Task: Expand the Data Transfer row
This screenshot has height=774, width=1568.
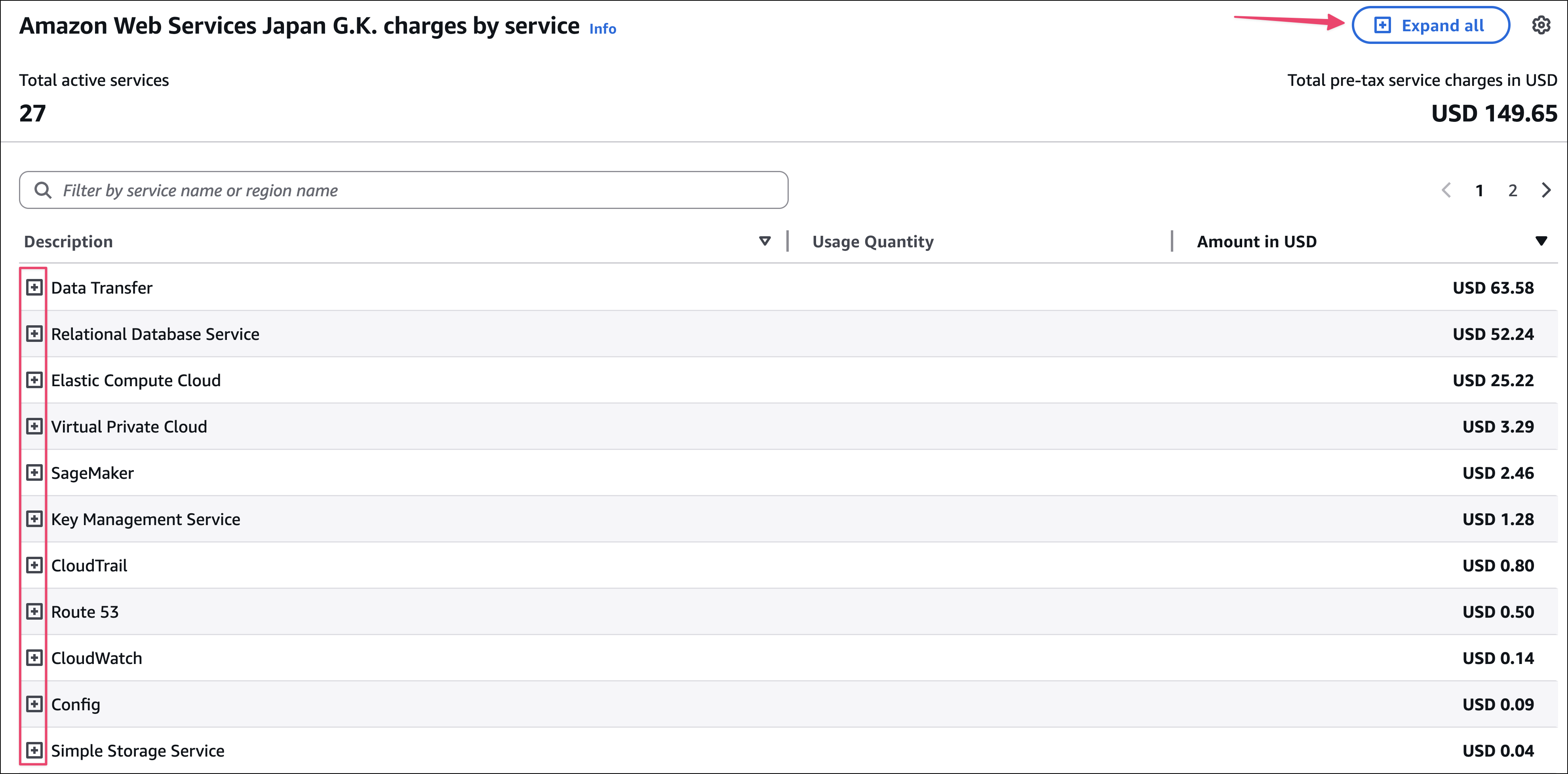Action: [34, 287]
